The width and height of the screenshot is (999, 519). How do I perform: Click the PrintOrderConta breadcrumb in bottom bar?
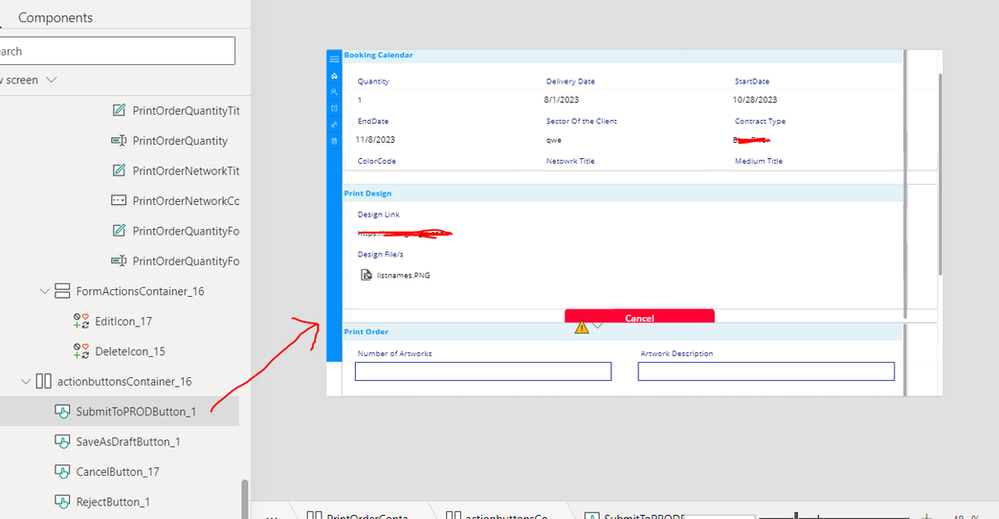click(357, 515)
